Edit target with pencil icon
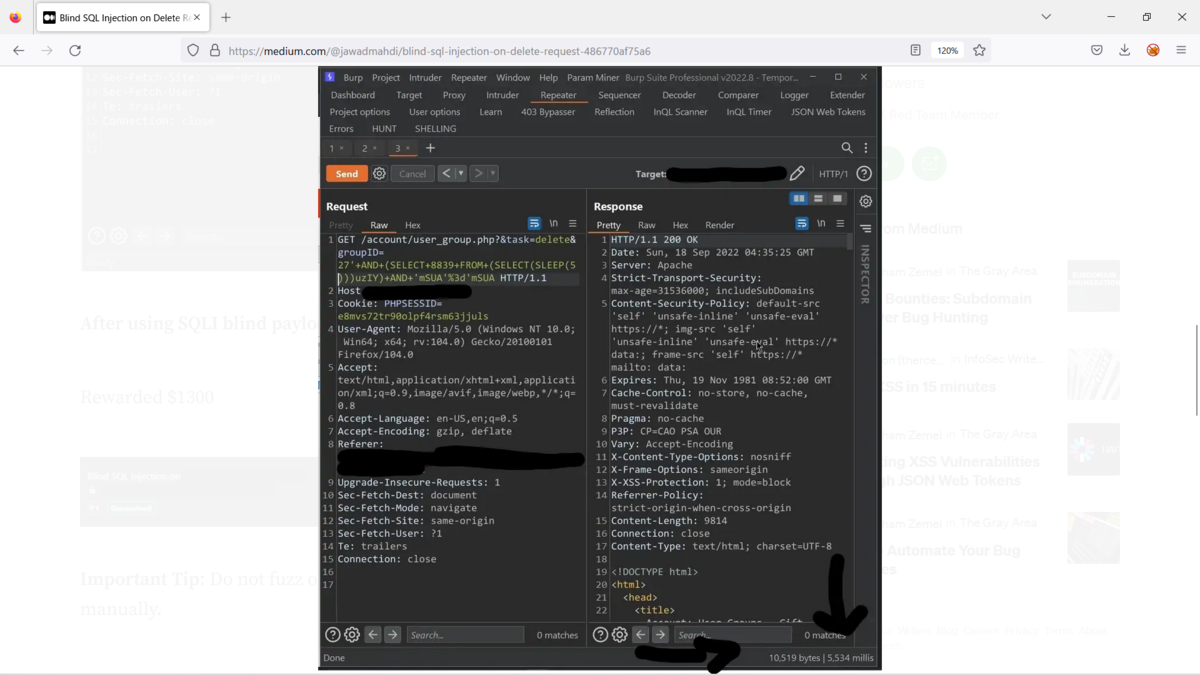 coord(797,173)
